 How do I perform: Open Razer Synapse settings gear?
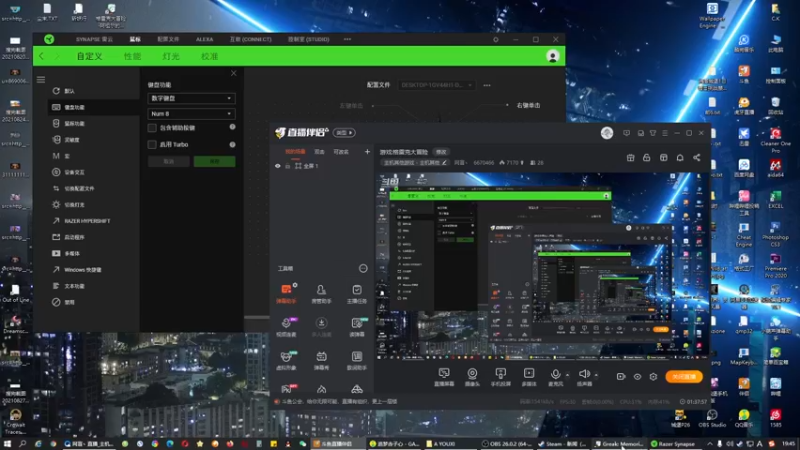point(495,39)
